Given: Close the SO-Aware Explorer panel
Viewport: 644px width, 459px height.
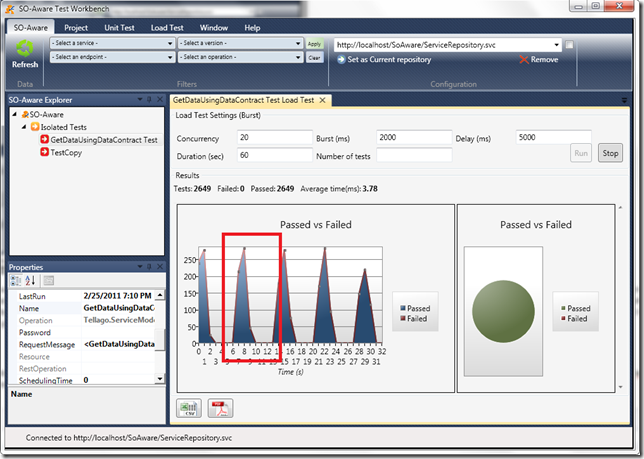Looking at the screenshot, I should click(159, 99).
